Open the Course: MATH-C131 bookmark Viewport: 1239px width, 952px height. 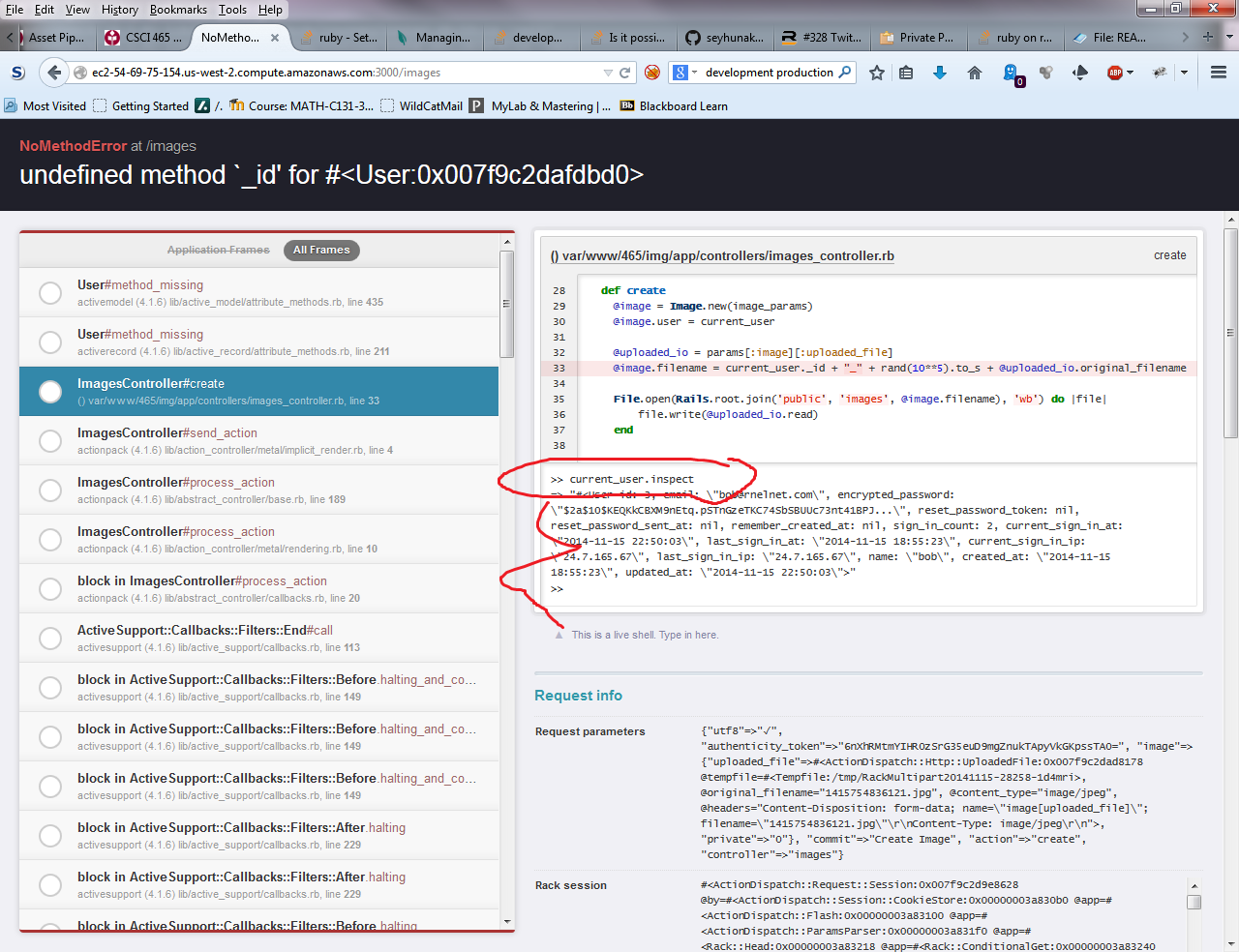click(x=301, y=106)
